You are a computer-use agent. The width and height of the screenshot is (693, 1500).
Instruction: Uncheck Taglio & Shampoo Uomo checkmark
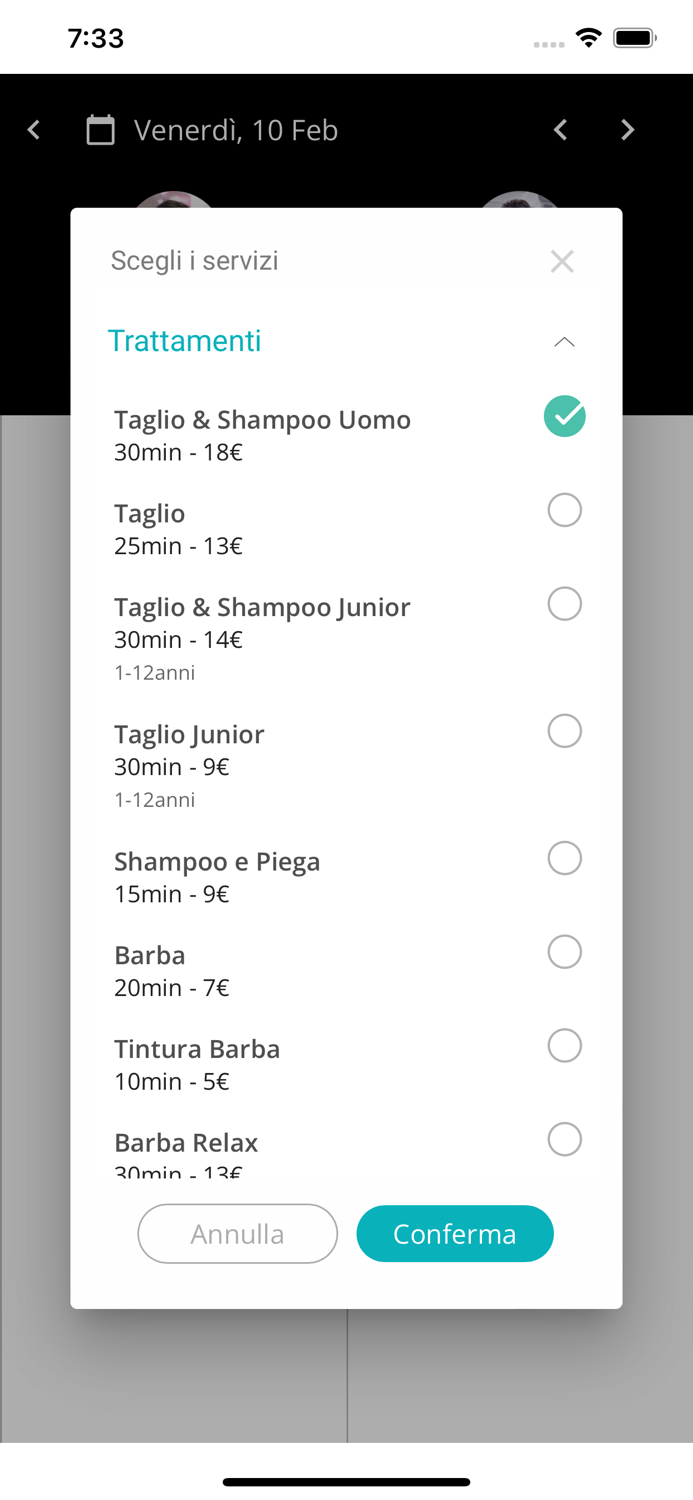[x=565, y=416]
